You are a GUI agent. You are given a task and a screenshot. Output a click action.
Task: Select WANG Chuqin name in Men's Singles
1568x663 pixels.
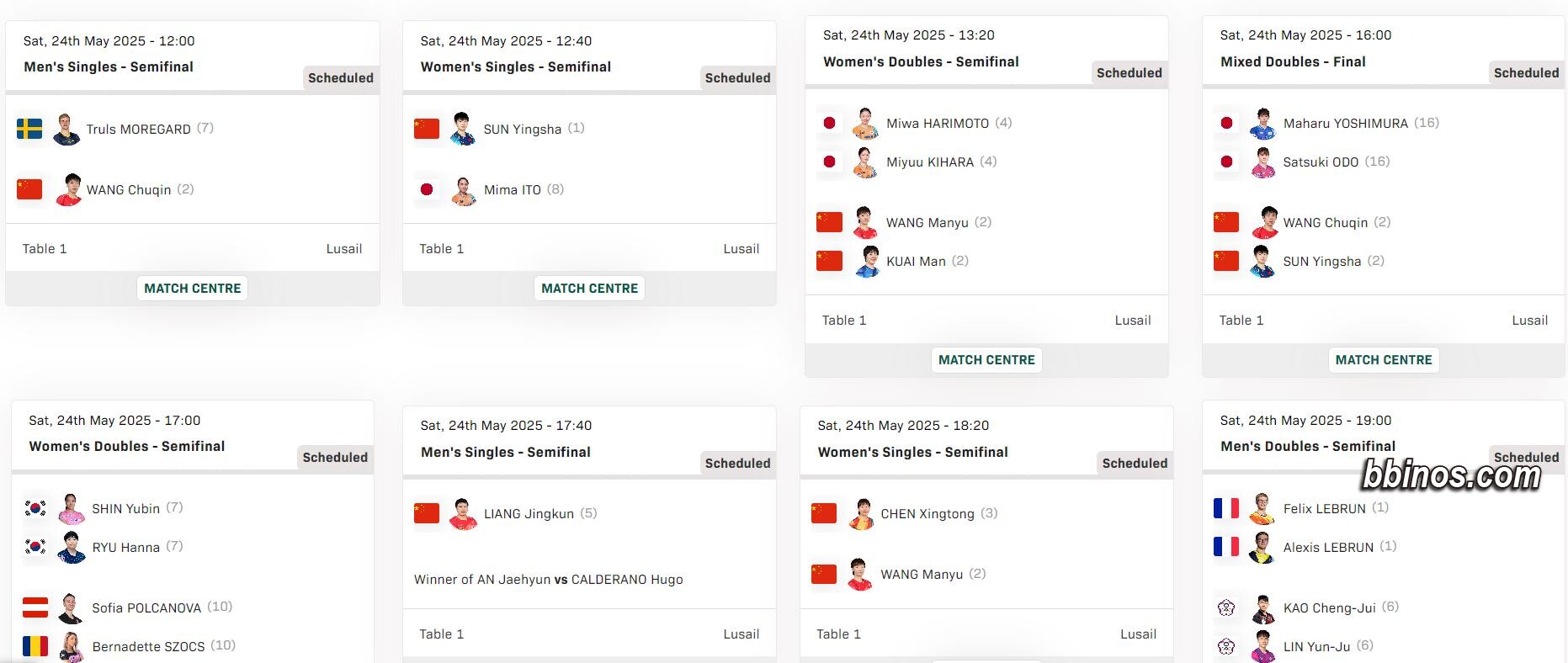(x=129, y=190)
